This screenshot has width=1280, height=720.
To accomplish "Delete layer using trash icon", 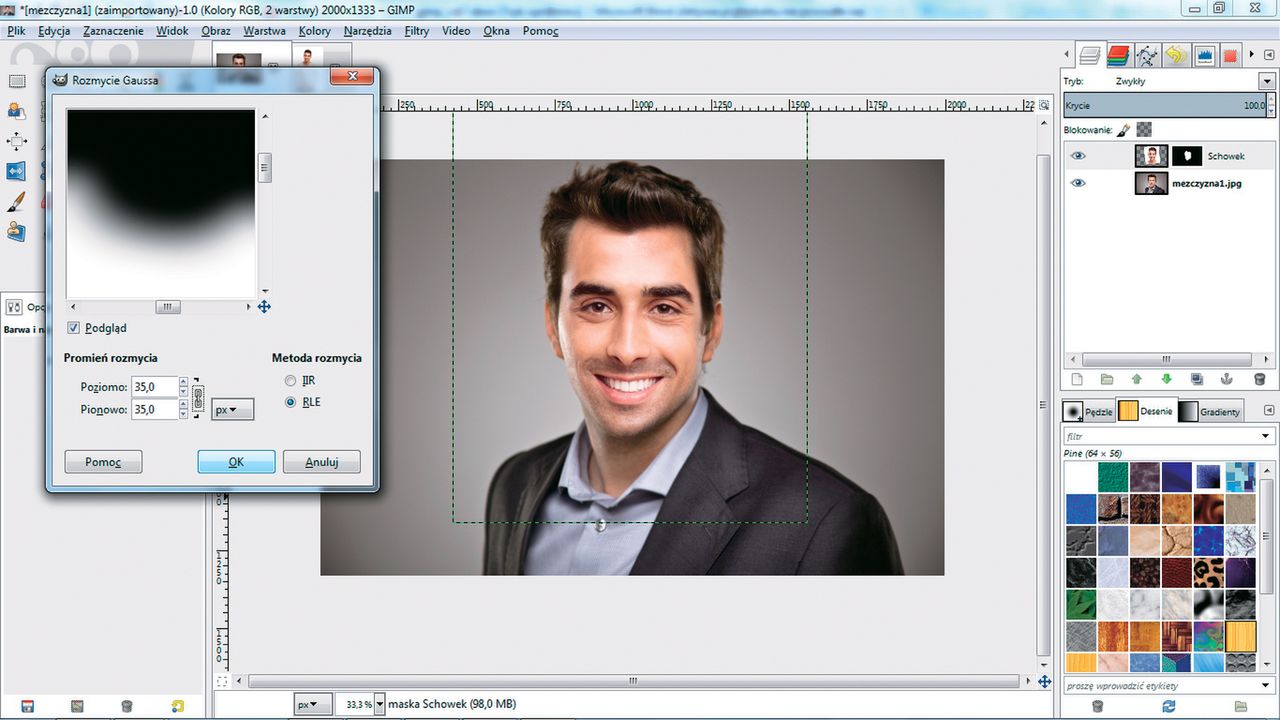I will (1259, 380).
